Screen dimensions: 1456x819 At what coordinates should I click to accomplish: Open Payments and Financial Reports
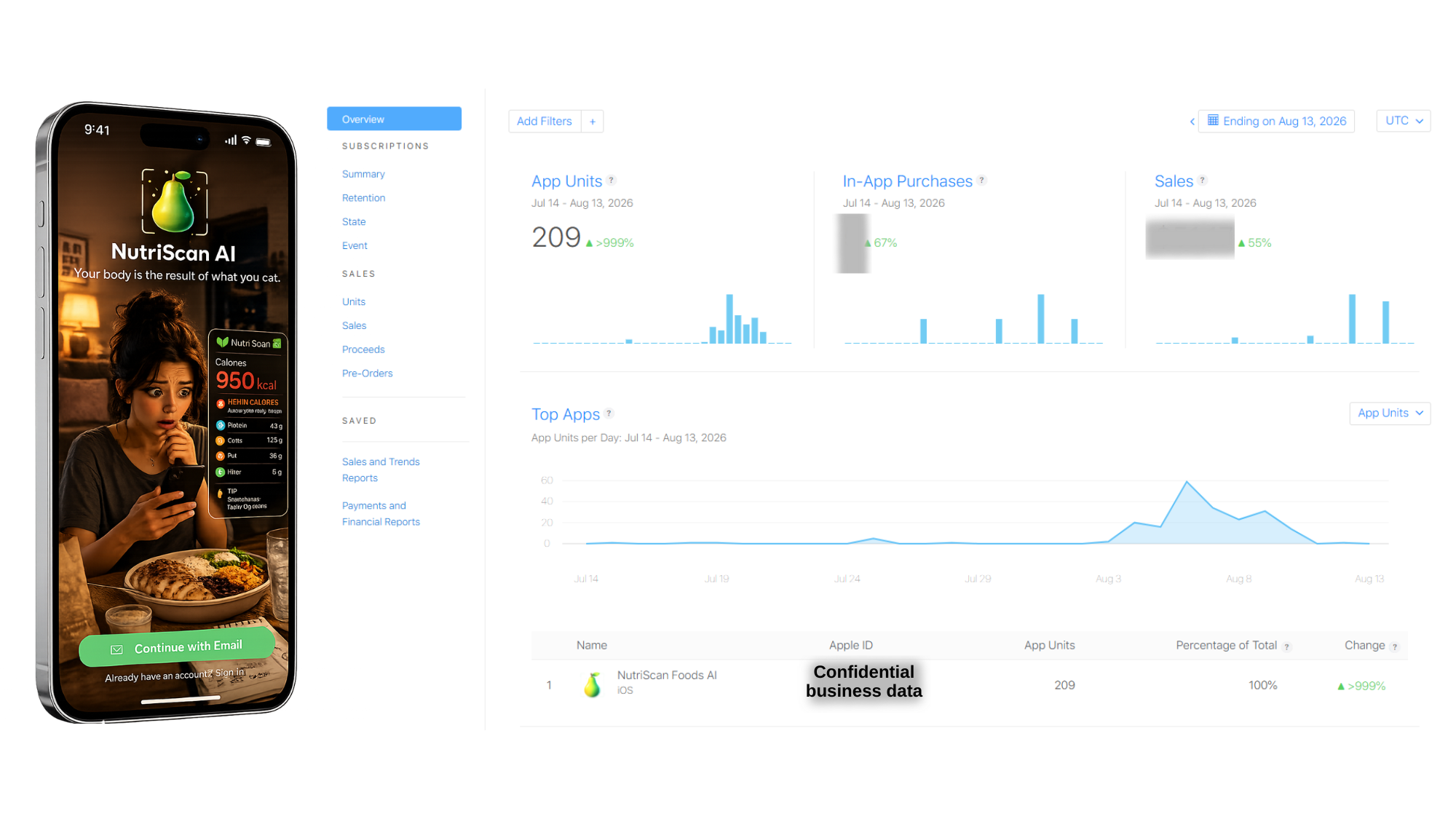click(381, 514)
